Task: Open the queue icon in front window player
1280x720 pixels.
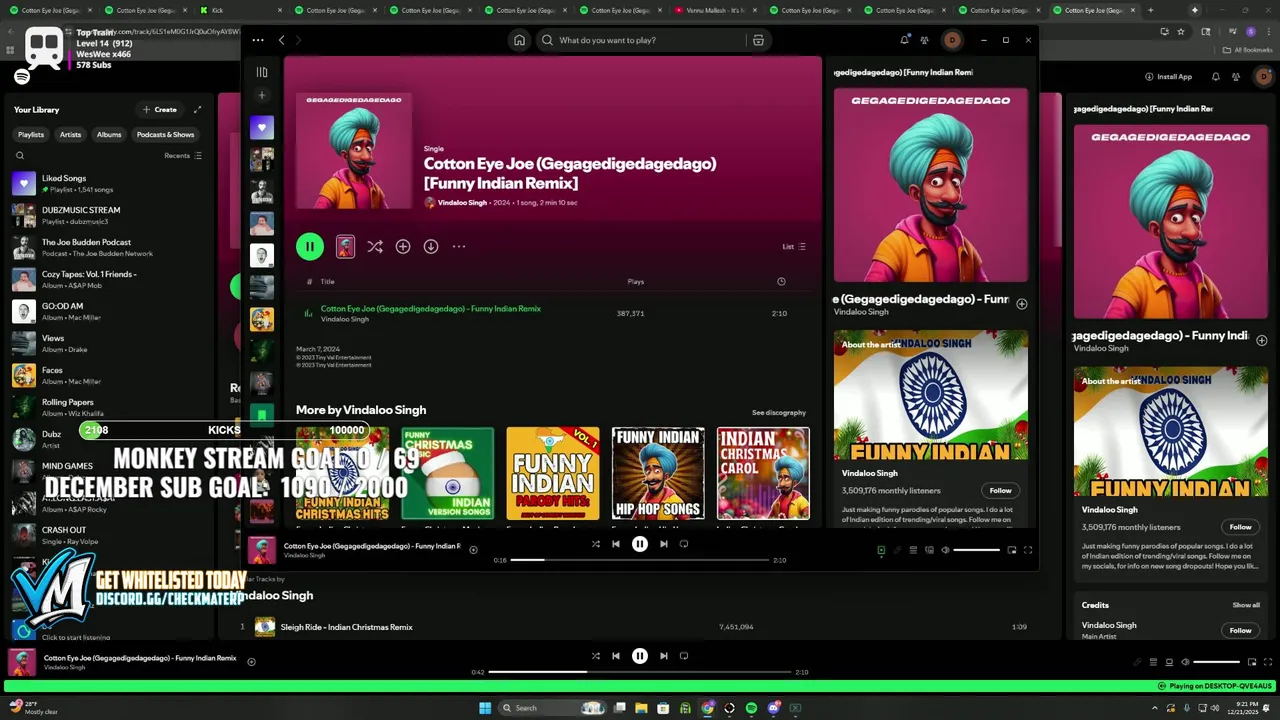Action: [x=913, y=550]
